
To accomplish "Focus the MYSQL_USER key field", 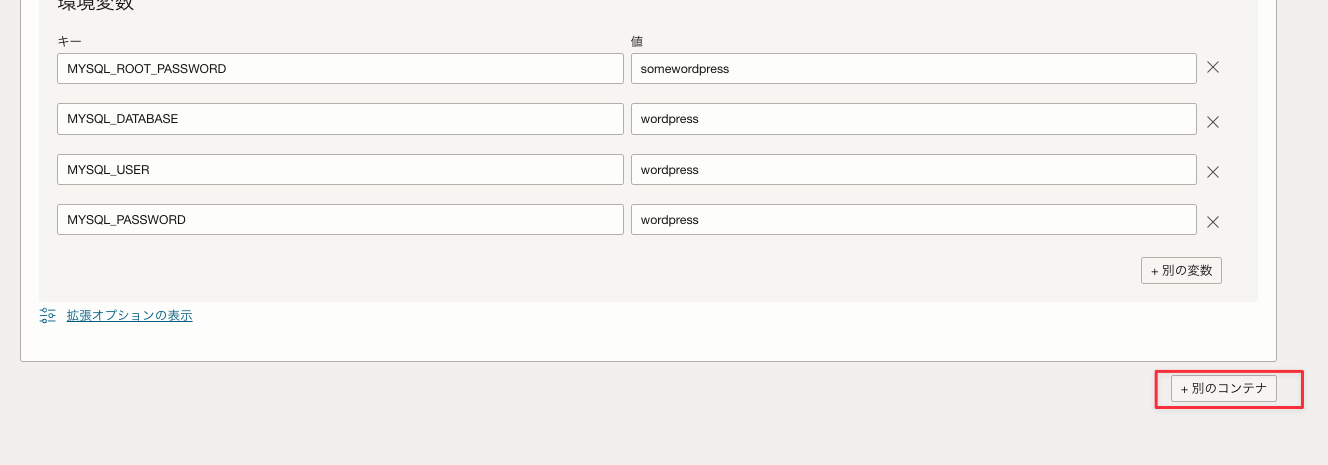I will coord(340,170).
